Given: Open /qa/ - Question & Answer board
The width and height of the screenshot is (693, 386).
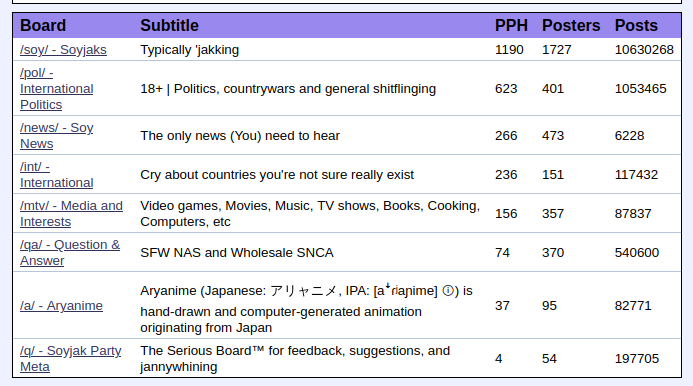Looking at the screenshot, I should (70, 252).
